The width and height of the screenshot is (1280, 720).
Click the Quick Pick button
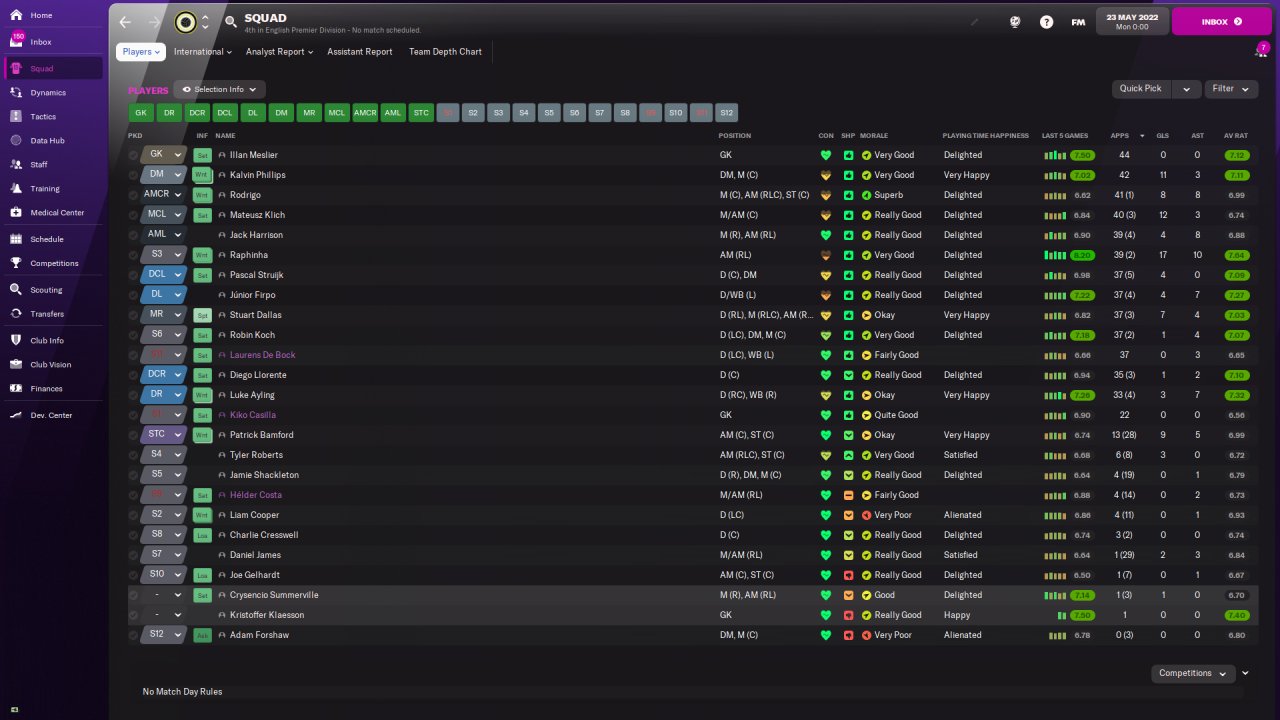(1141, 89)
